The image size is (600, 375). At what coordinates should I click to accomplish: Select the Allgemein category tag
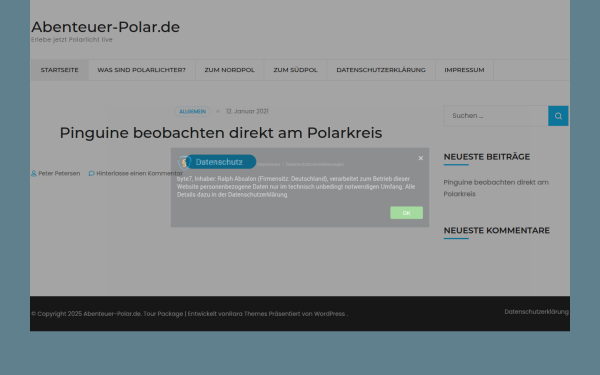pyautogui.click(x=192, y=111)
